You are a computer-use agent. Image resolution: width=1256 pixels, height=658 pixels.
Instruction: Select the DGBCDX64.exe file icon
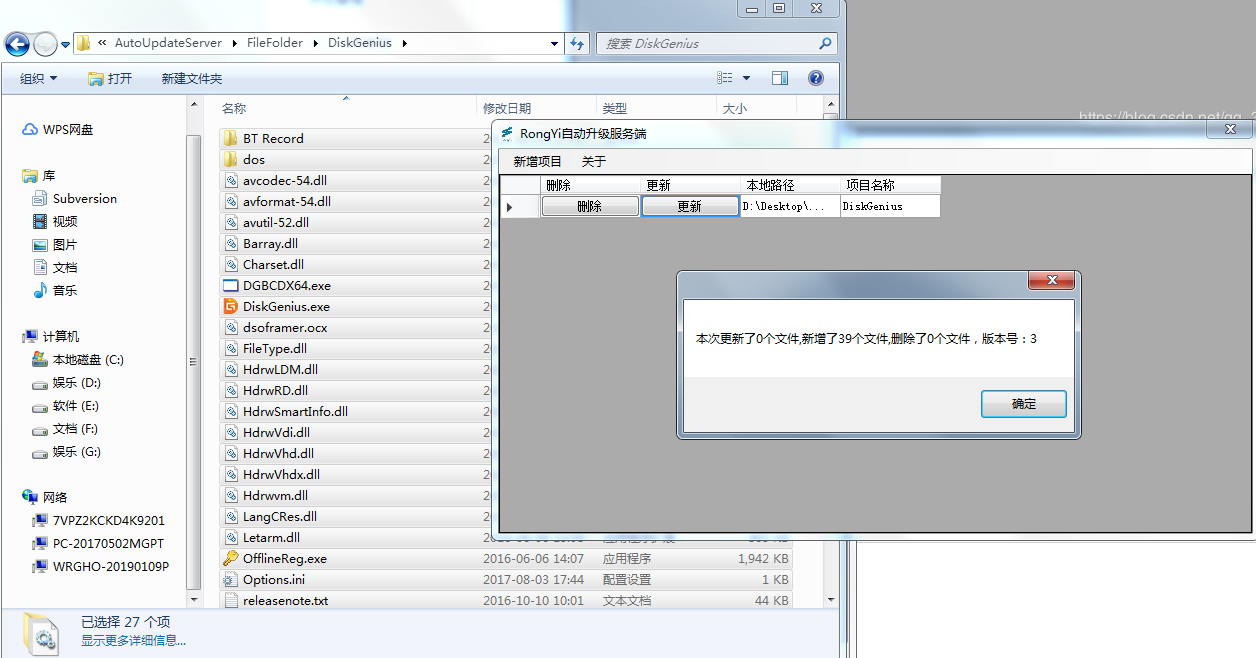pyautogui.click(x=231, y=285)
